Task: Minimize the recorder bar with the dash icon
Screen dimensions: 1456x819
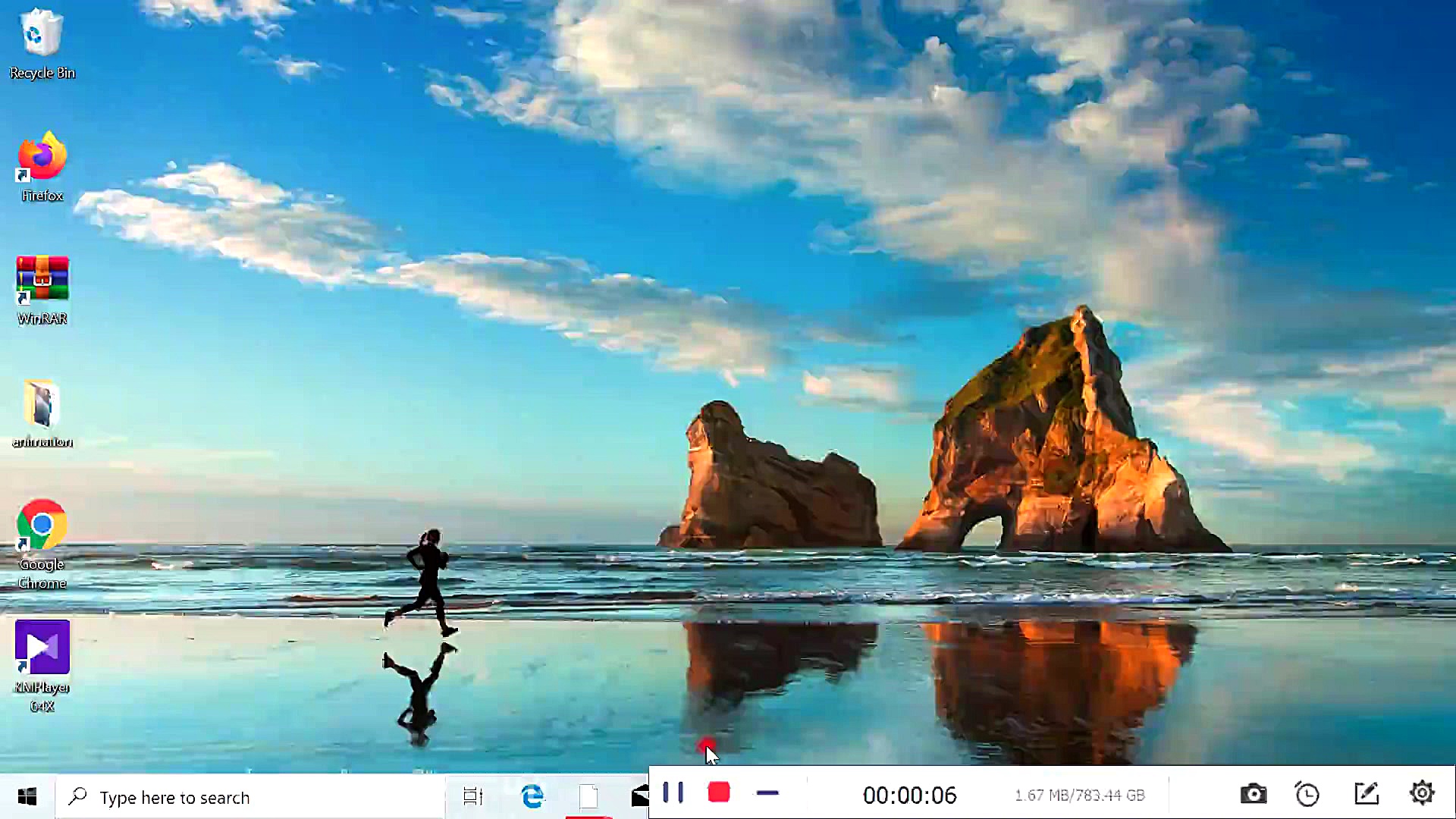Action: click(x=767, y=793)
